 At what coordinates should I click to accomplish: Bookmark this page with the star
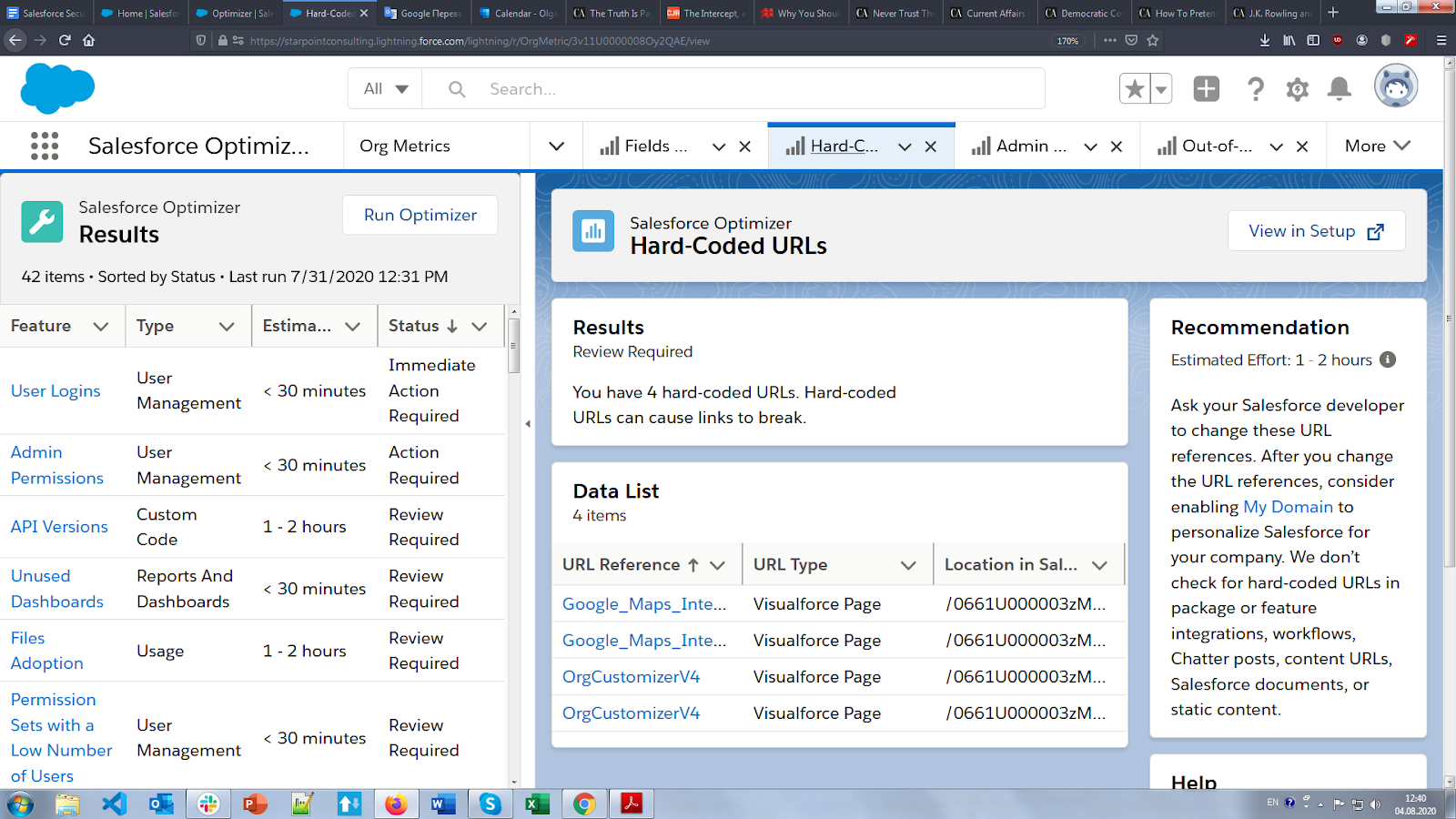(x=1153, y=40)
